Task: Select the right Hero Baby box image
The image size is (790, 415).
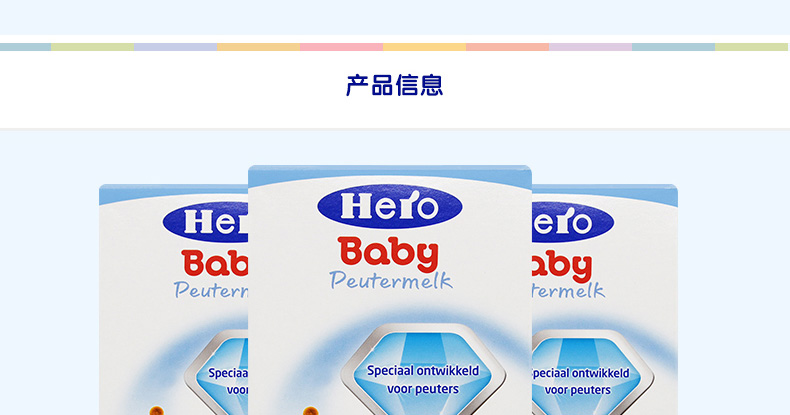Action: click(x=605, y=300)
